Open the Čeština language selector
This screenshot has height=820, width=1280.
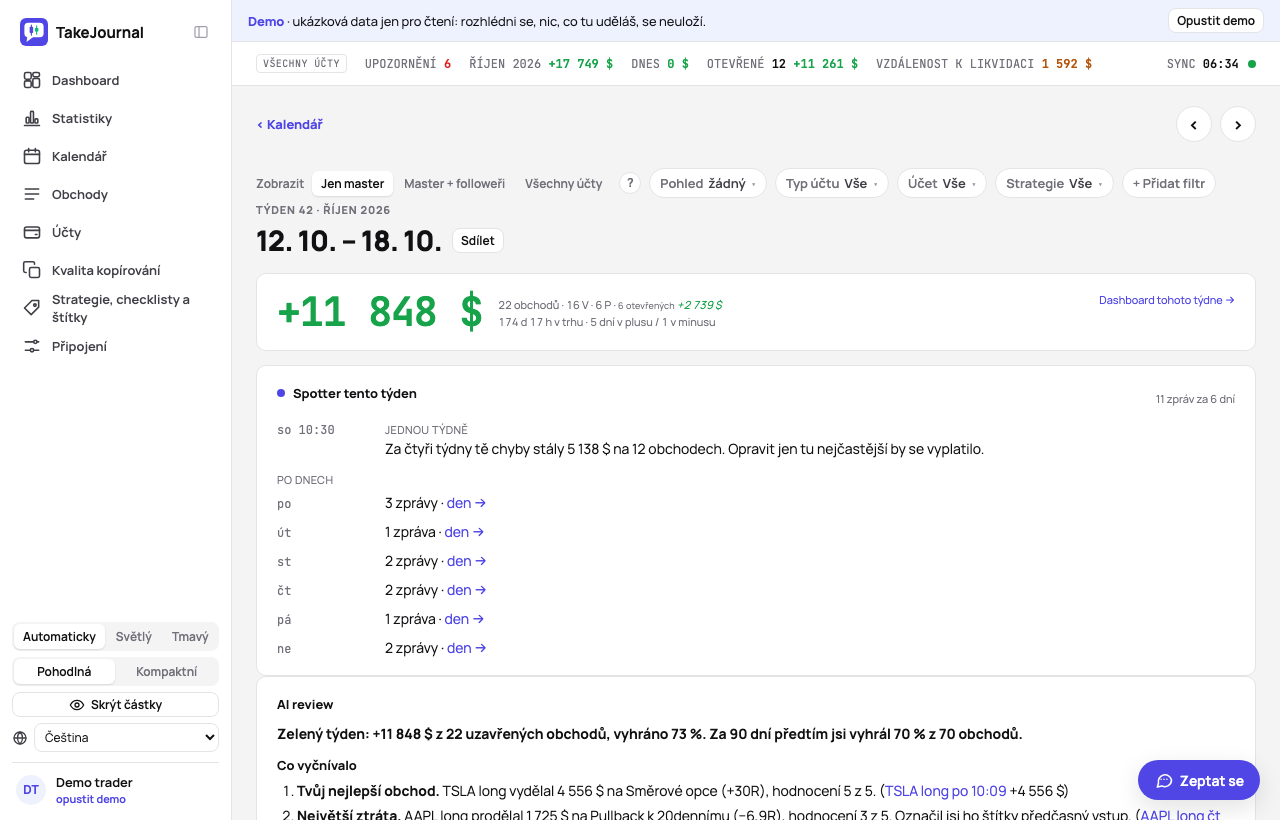pyautogui.click(x=127, y=738)
